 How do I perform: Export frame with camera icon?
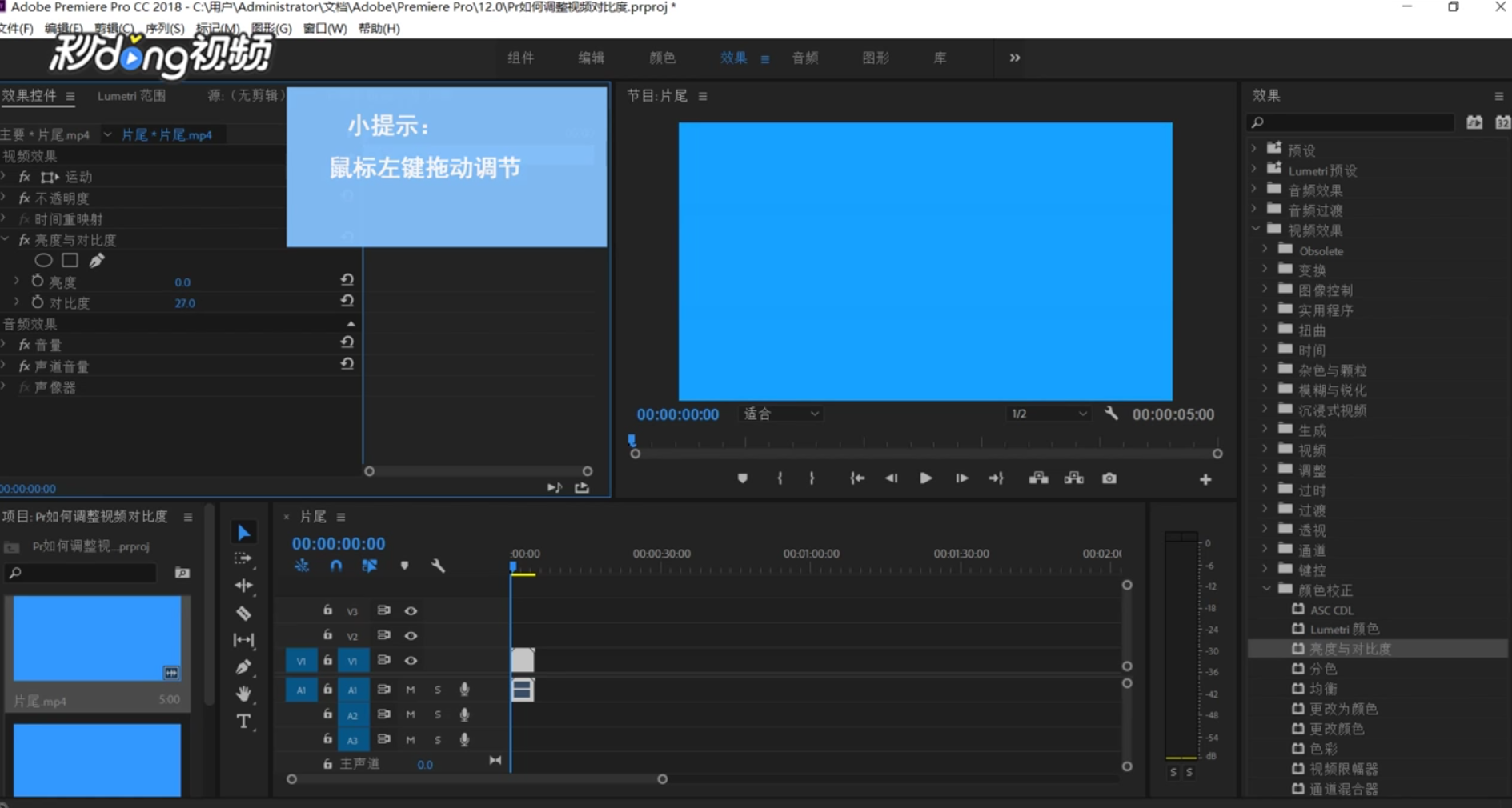(x=1109, y=478)
